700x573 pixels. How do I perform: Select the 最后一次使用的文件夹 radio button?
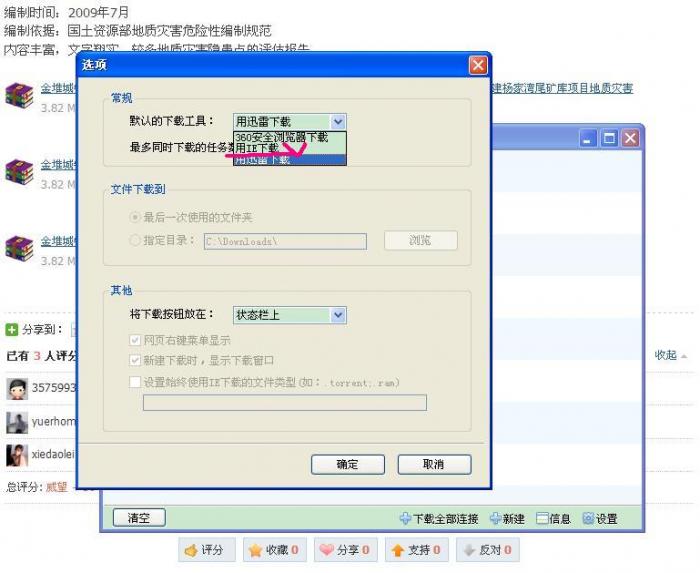[x=135, y=217]
